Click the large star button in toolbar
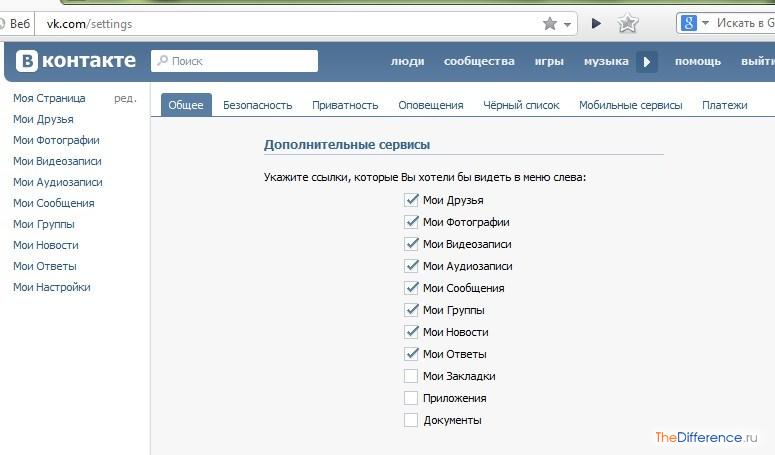The image size is (775, 455). (628, 23)
